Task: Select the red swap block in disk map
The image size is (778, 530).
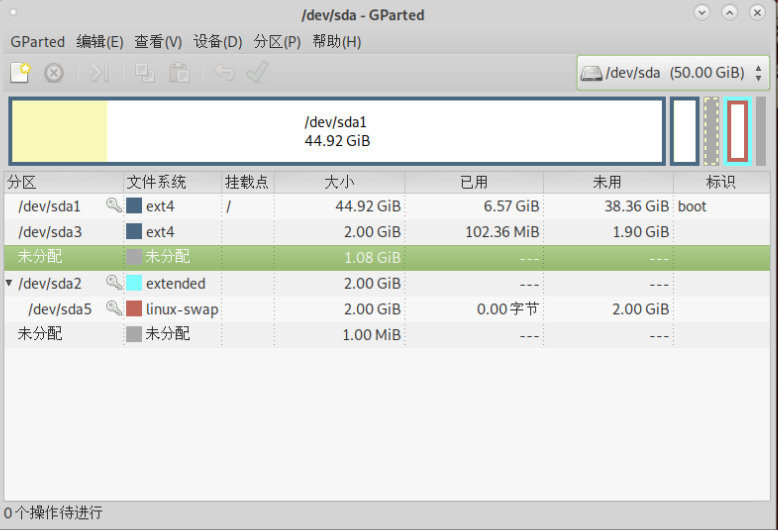Action: tap(738, 132)
